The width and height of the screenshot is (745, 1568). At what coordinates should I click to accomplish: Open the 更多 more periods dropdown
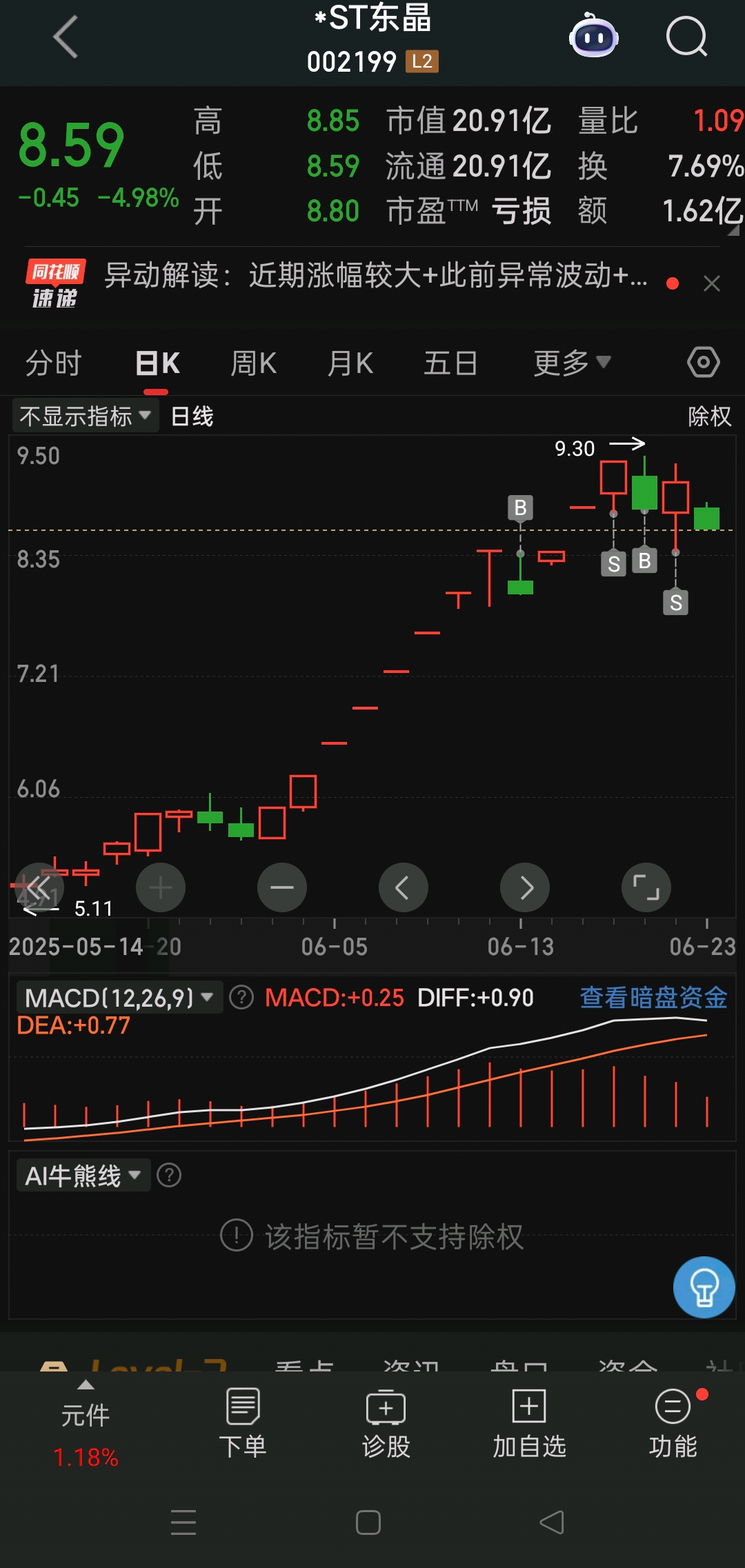(x=572, y=363)
